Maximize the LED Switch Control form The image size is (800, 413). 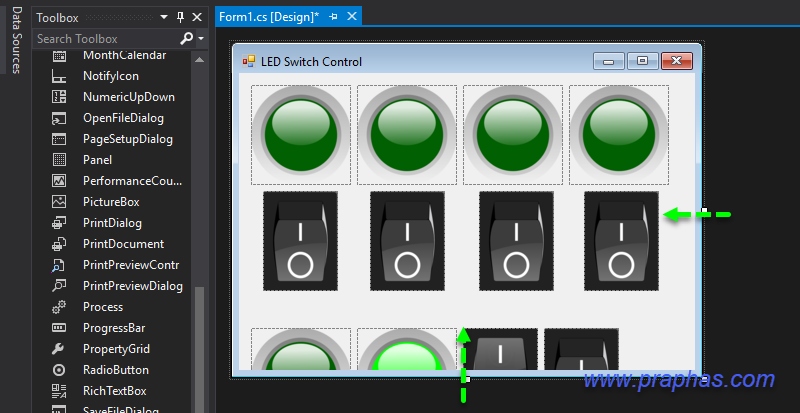click(x=642, y=61)
